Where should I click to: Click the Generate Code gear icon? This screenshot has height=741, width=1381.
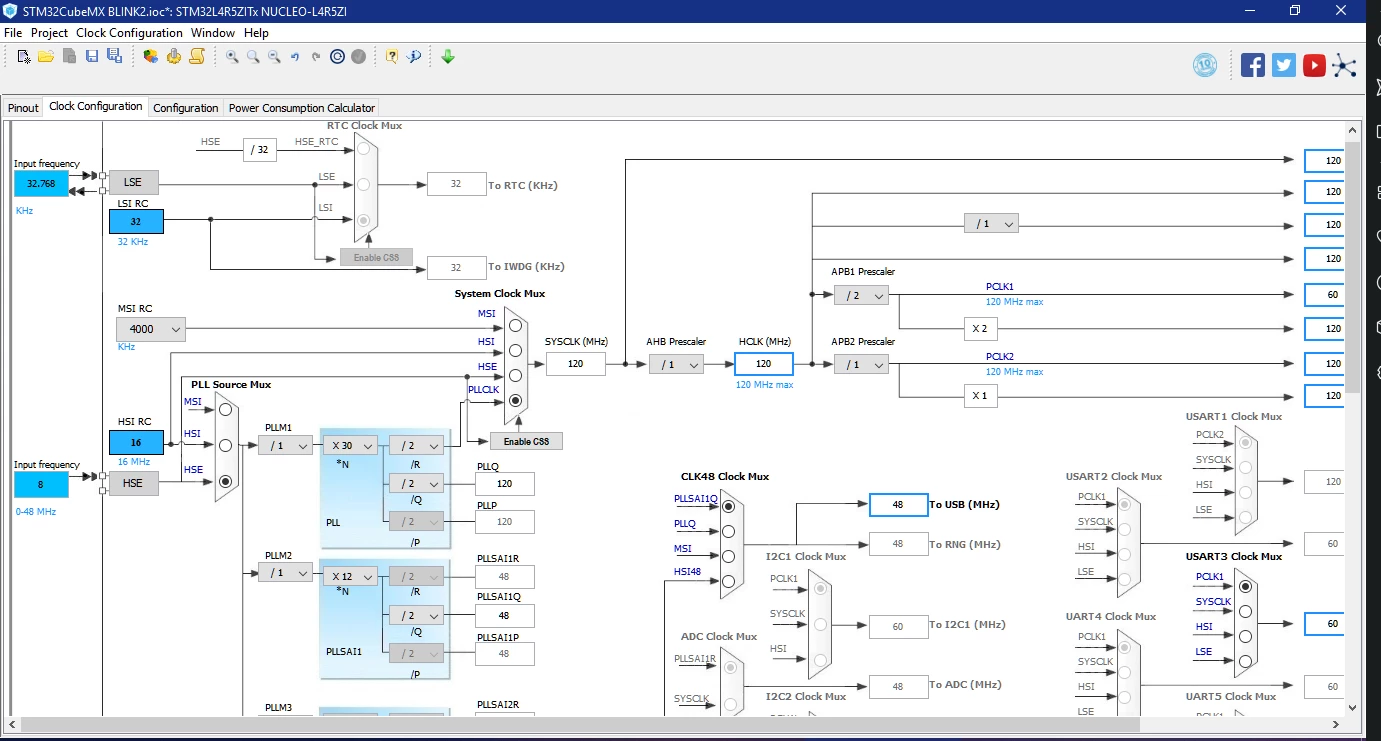(x=174, y=57)
